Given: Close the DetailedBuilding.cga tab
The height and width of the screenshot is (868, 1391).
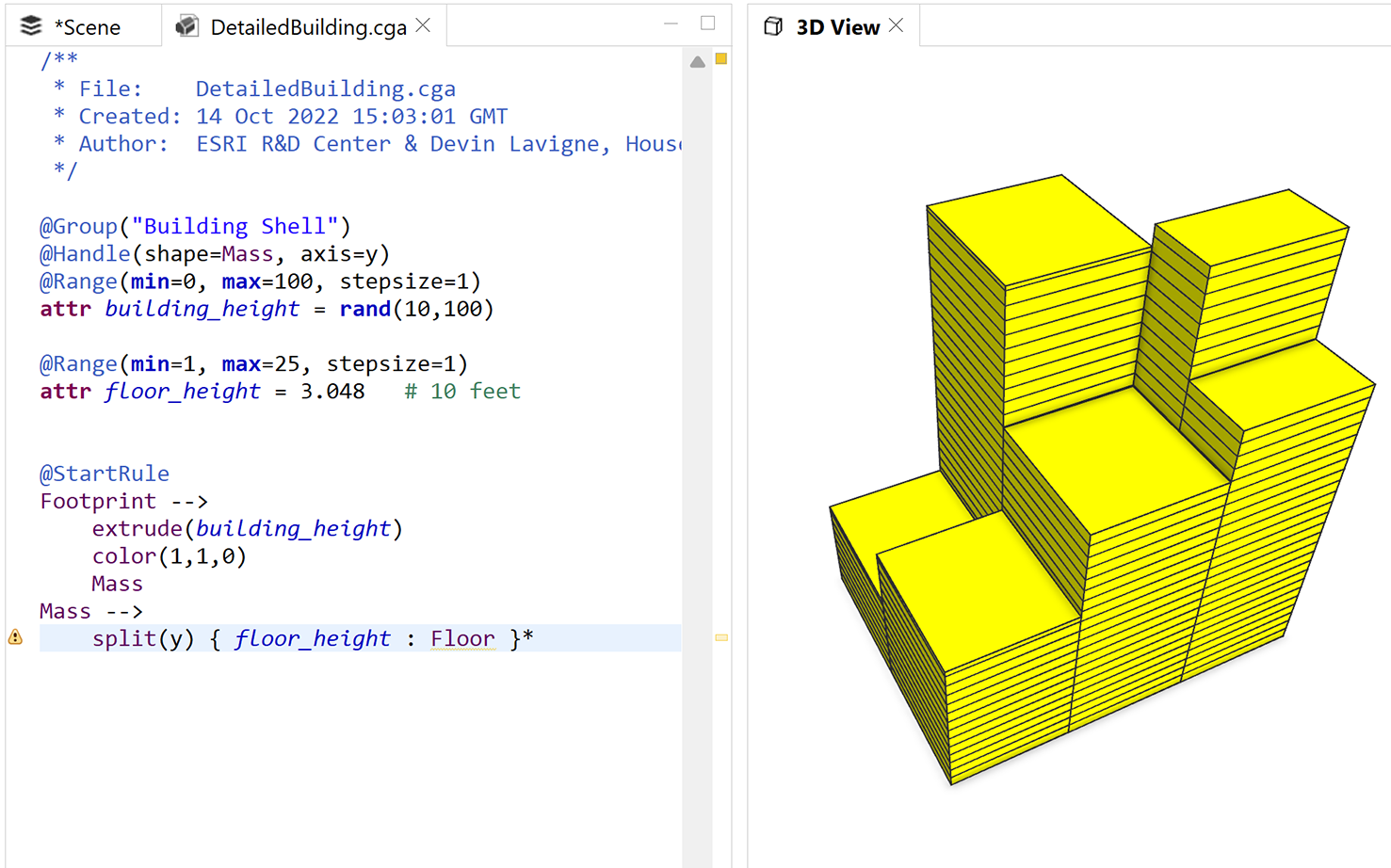Looking at the screenshot, I should click(x=424, y=25).
